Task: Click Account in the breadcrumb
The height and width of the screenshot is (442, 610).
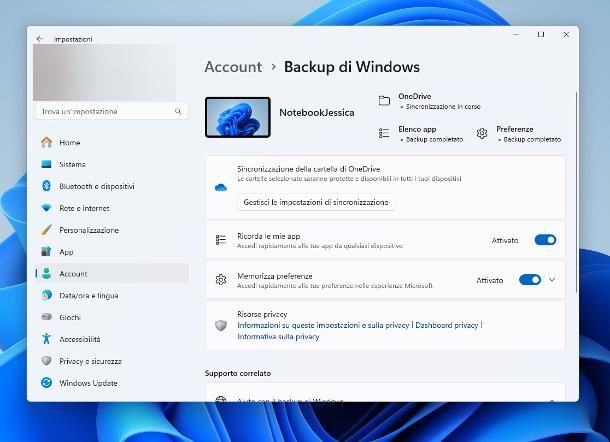Action: [x=233, y=67]
